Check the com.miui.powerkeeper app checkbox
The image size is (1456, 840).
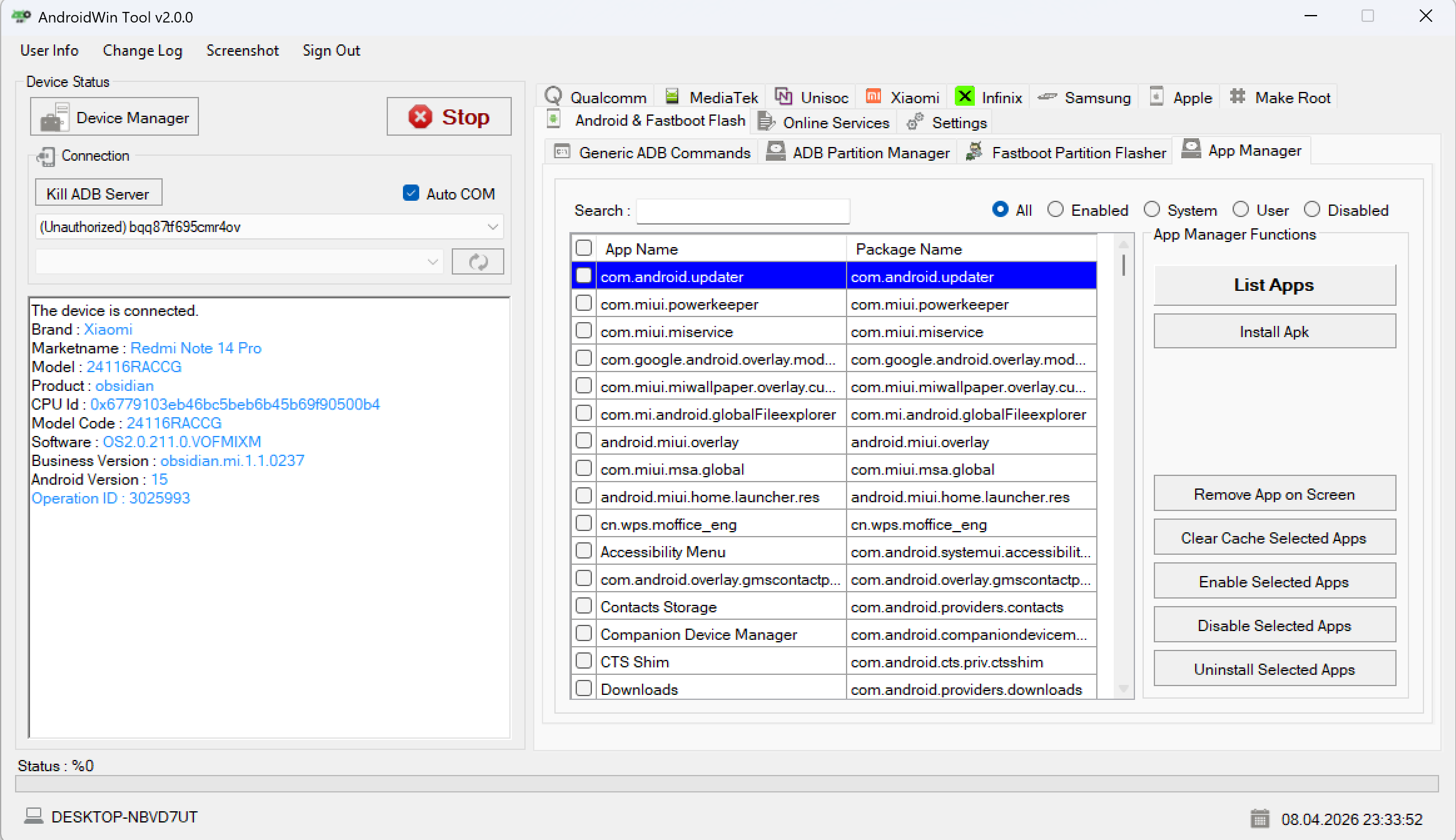(583, 303)
